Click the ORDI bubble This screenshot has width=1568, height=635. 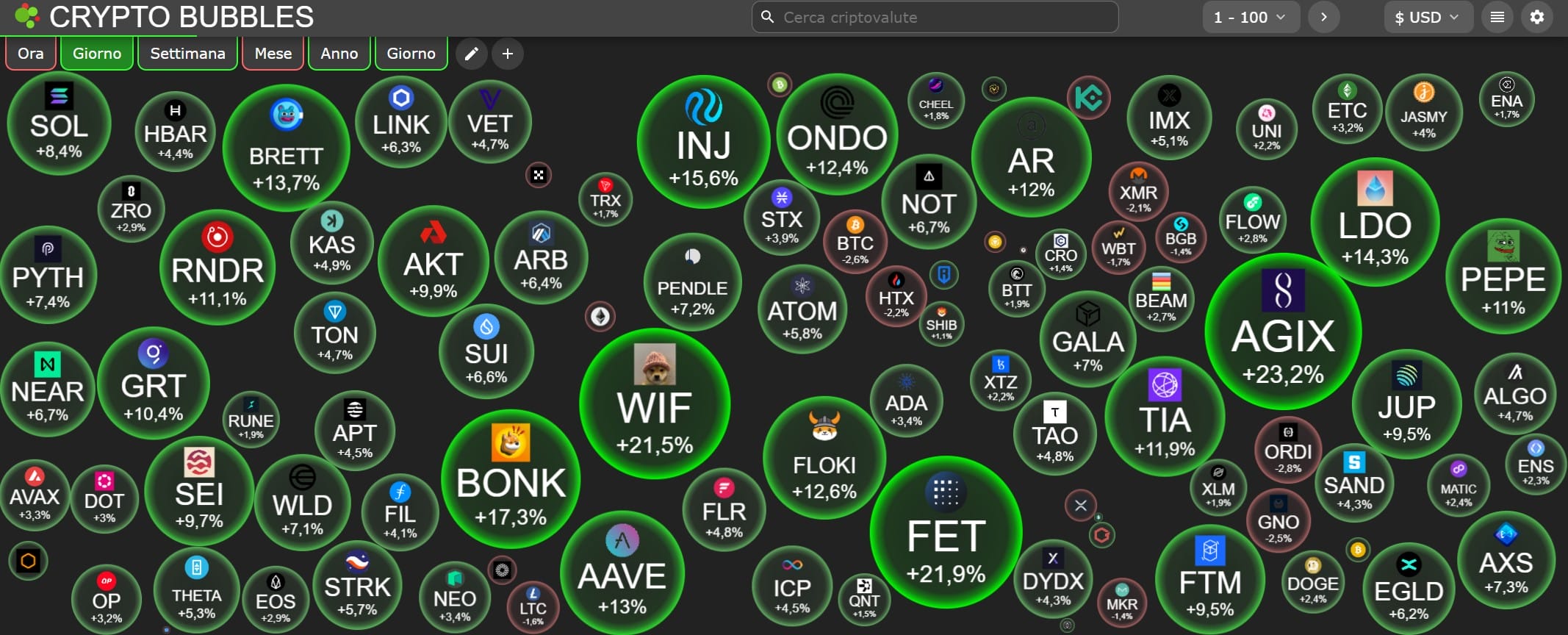(x=1288, y=450)
